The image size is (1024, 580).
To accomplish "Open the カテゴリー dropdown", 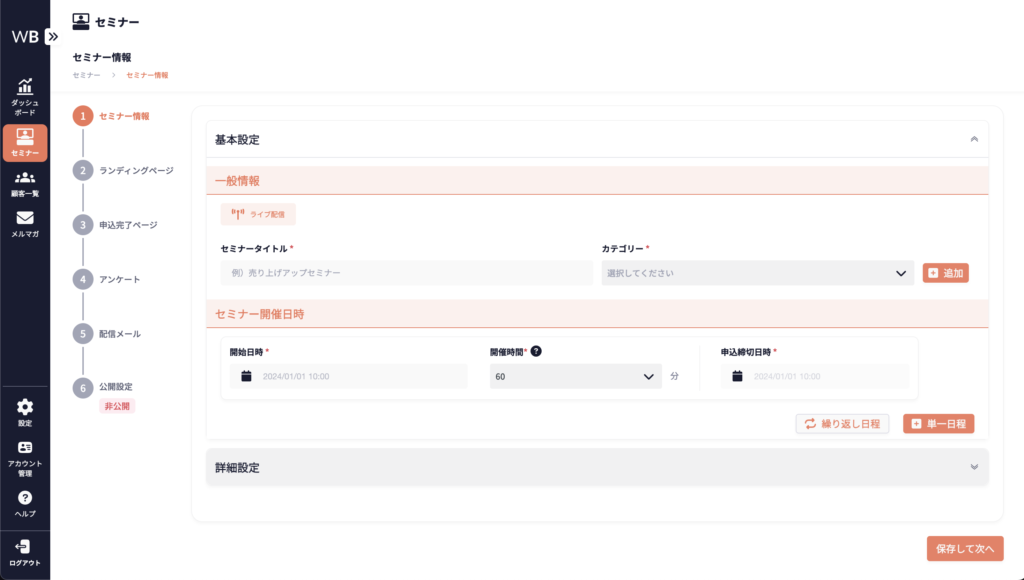I will pos(757,273).
